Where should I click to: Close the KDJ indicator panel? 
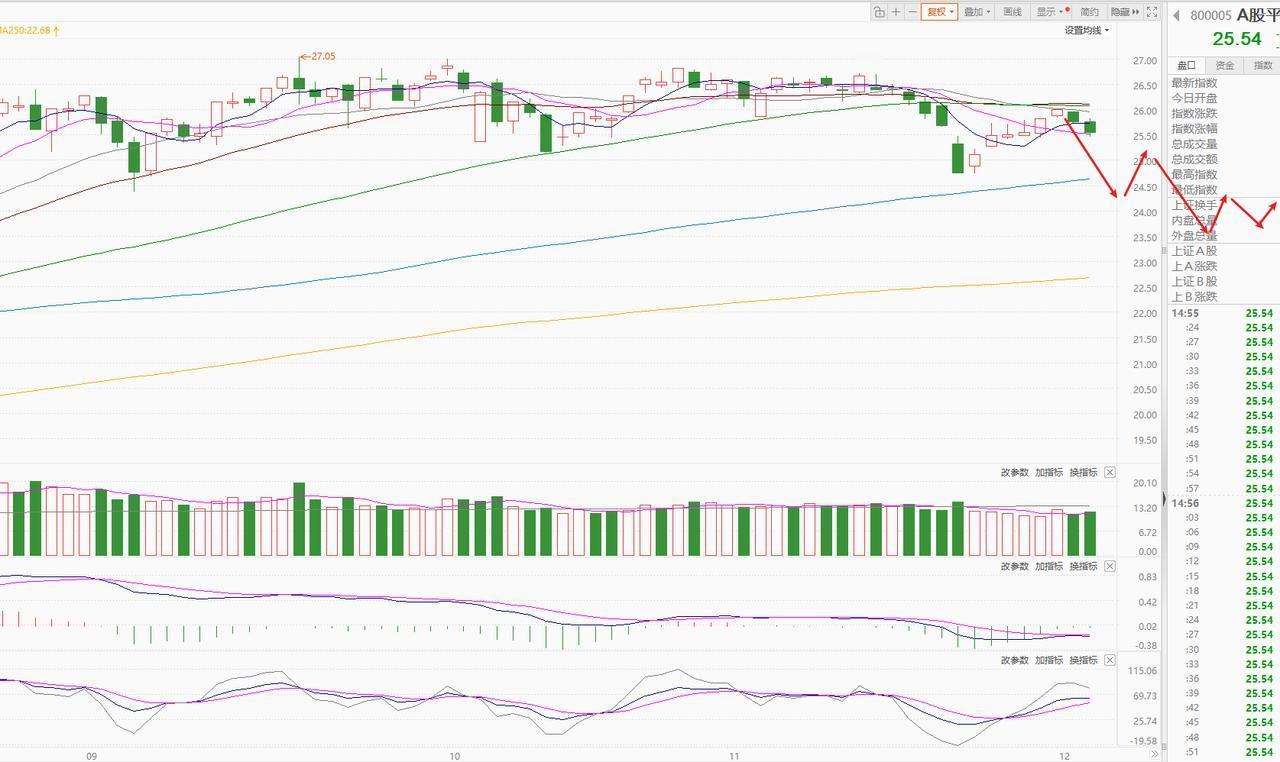pos(1110,660)
